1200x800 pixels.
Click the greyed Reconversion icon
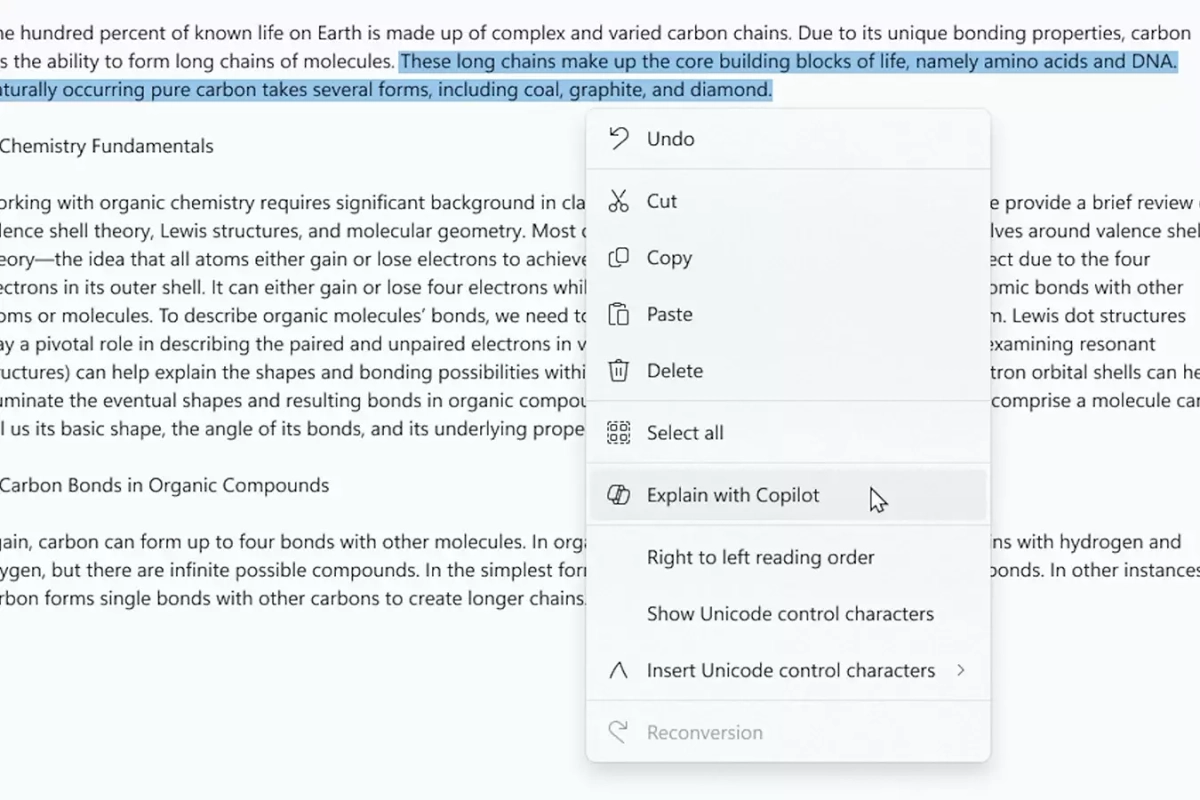[619, 733]
